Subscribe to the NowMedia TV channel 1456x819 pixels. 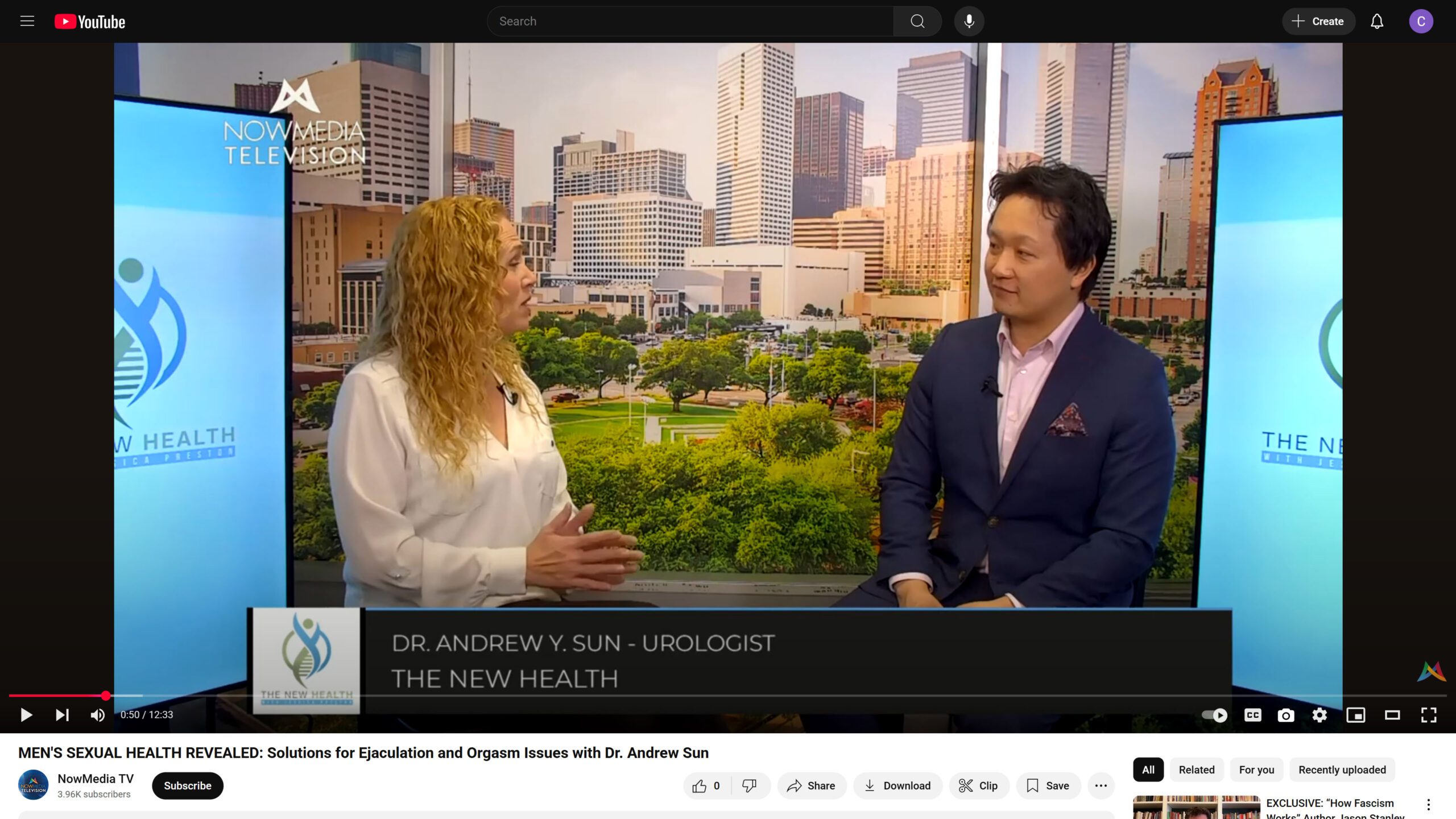click(187, 785)
